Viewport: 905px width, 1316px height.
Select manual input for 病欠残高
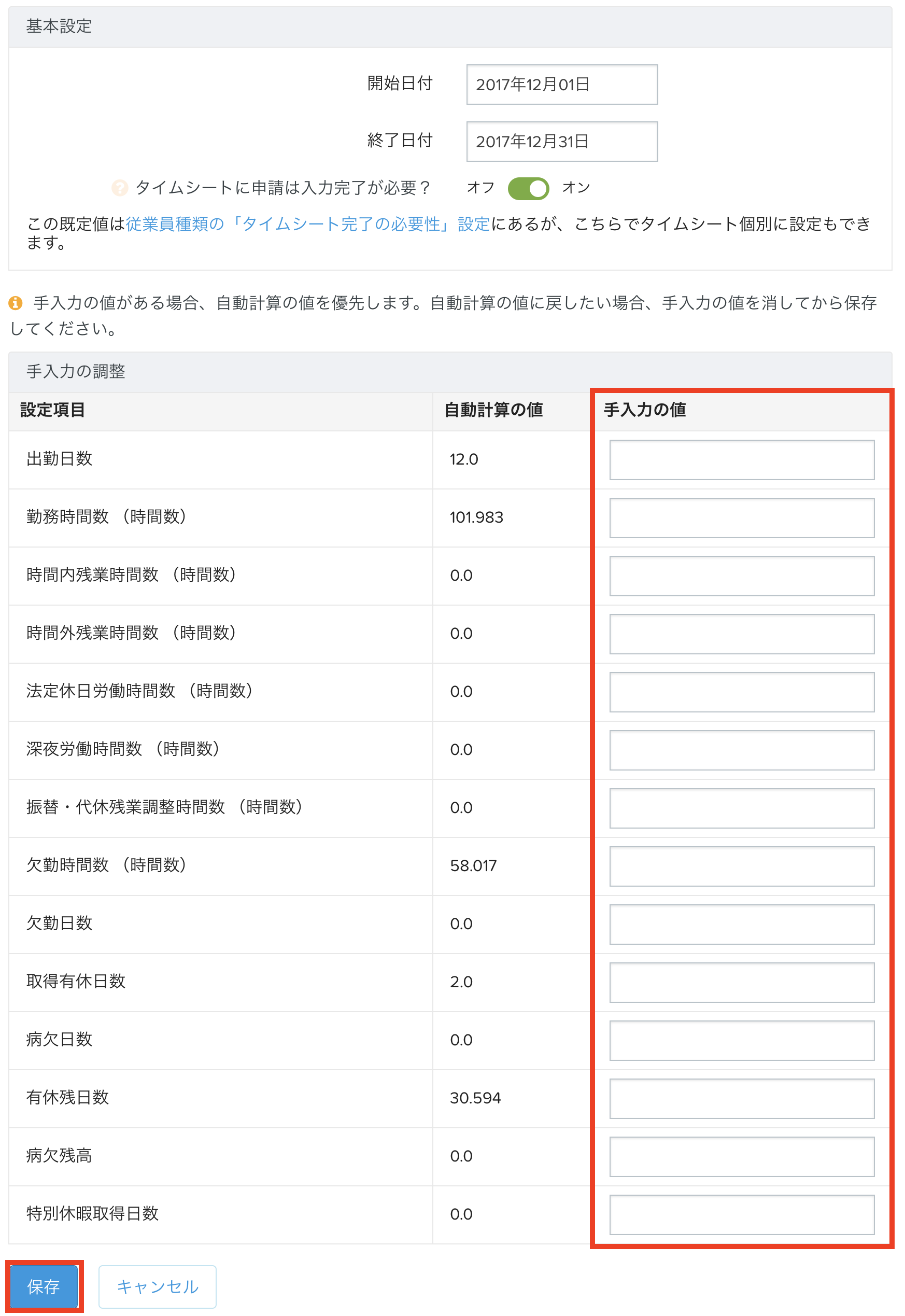click(x=741, y=1156)
